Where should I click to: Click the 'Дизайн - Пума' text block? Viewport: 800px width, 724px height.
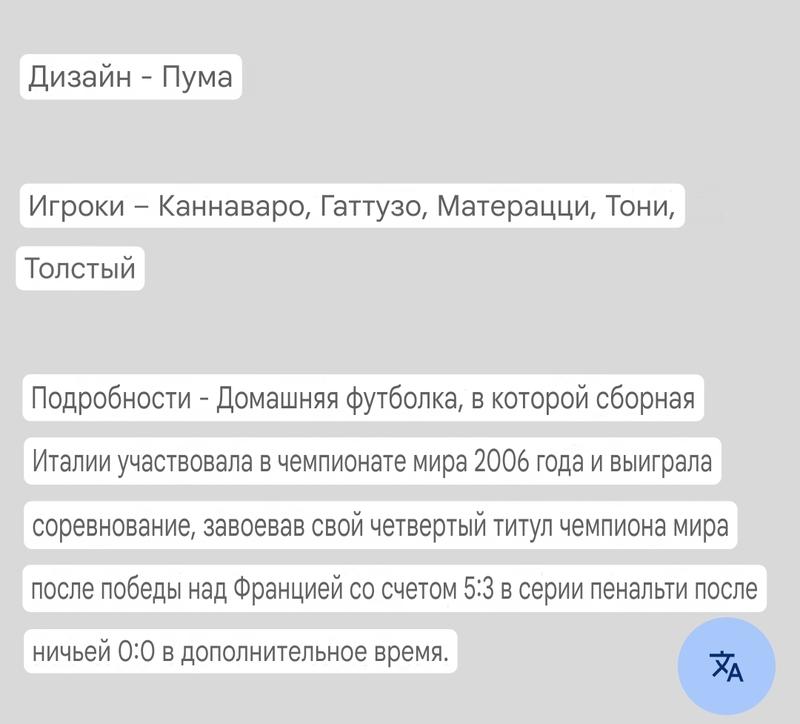pyautogui.click(x=131, y=77)
